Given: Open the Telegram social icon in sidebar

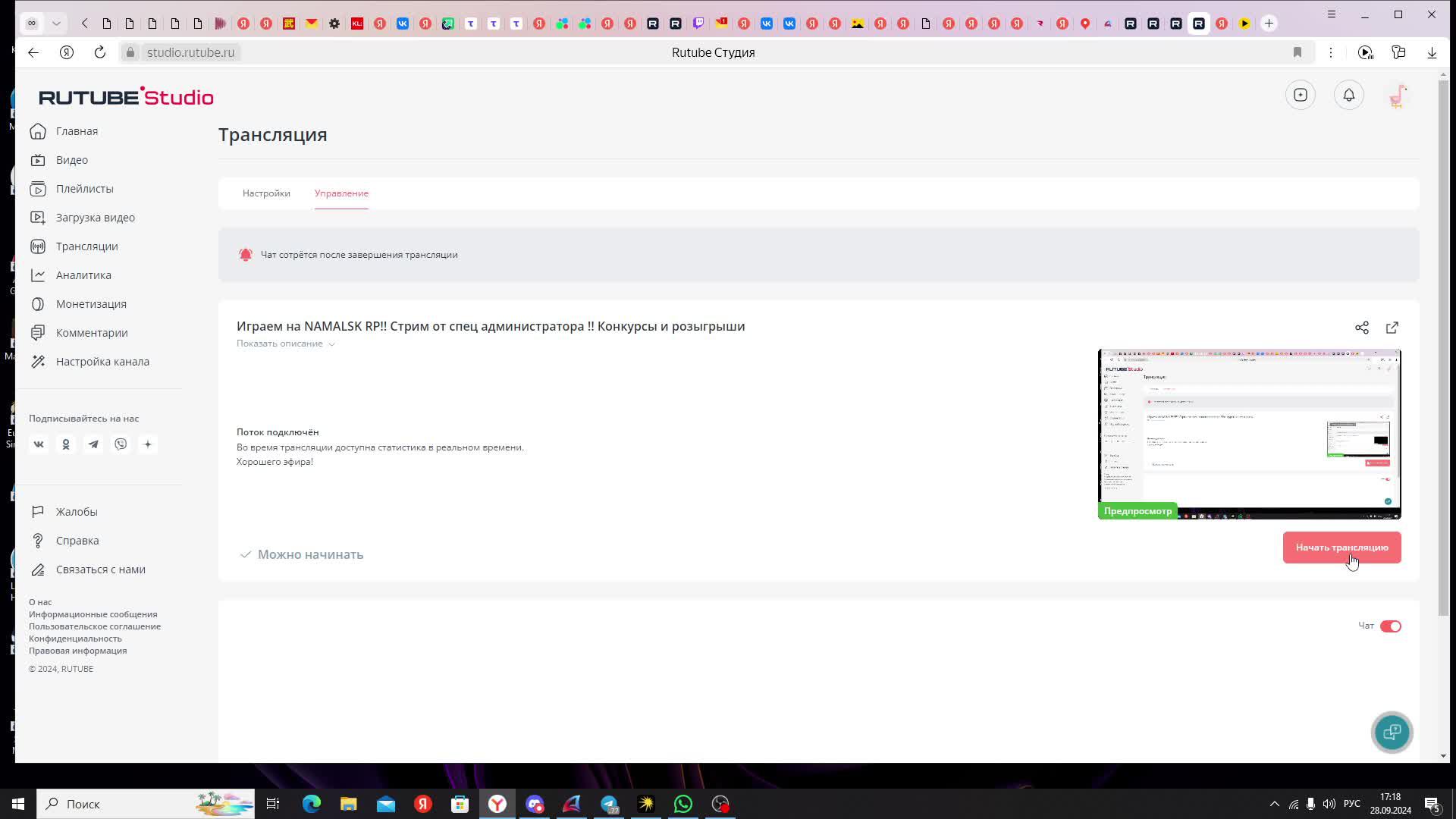Looking at the screenshot, I should tap(93, 444).
